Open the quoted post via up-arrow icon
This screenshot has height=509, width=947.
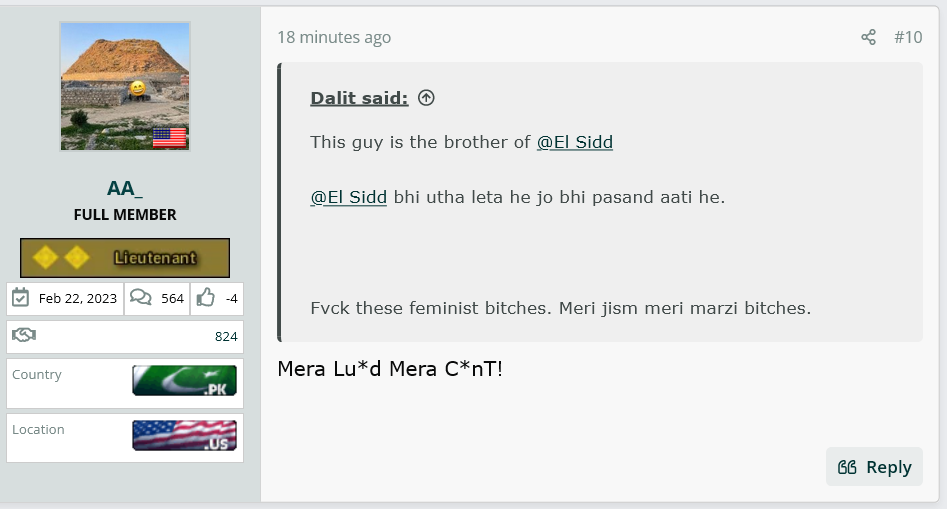tap(426, 98)
